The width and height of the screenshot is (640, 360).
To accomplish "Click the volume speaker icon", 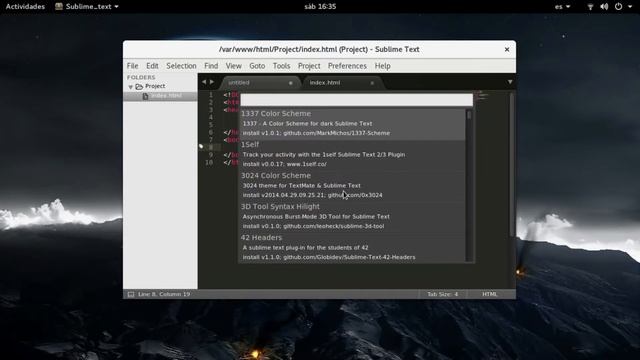I will click(604, 7).
